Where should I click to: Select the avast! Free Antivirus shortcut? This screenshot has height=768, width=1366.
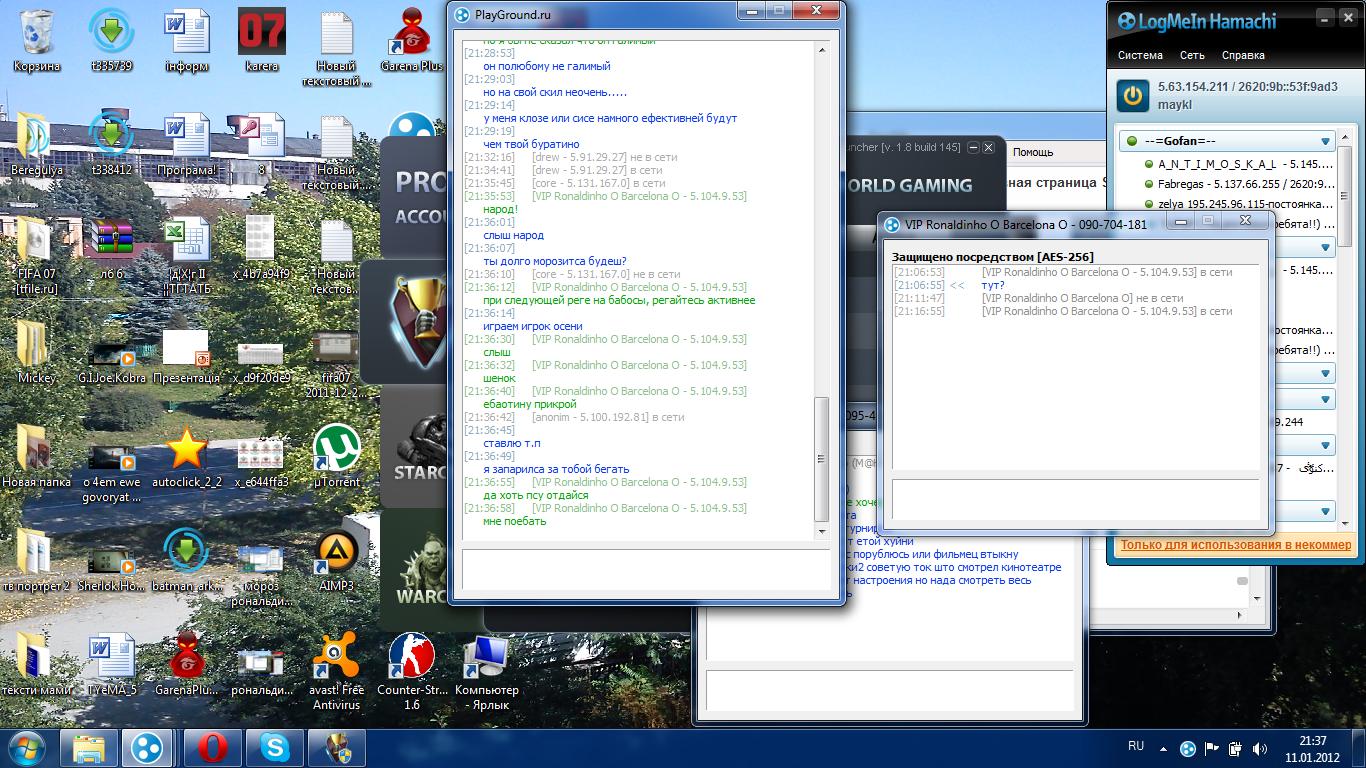[x=337, y=671]
